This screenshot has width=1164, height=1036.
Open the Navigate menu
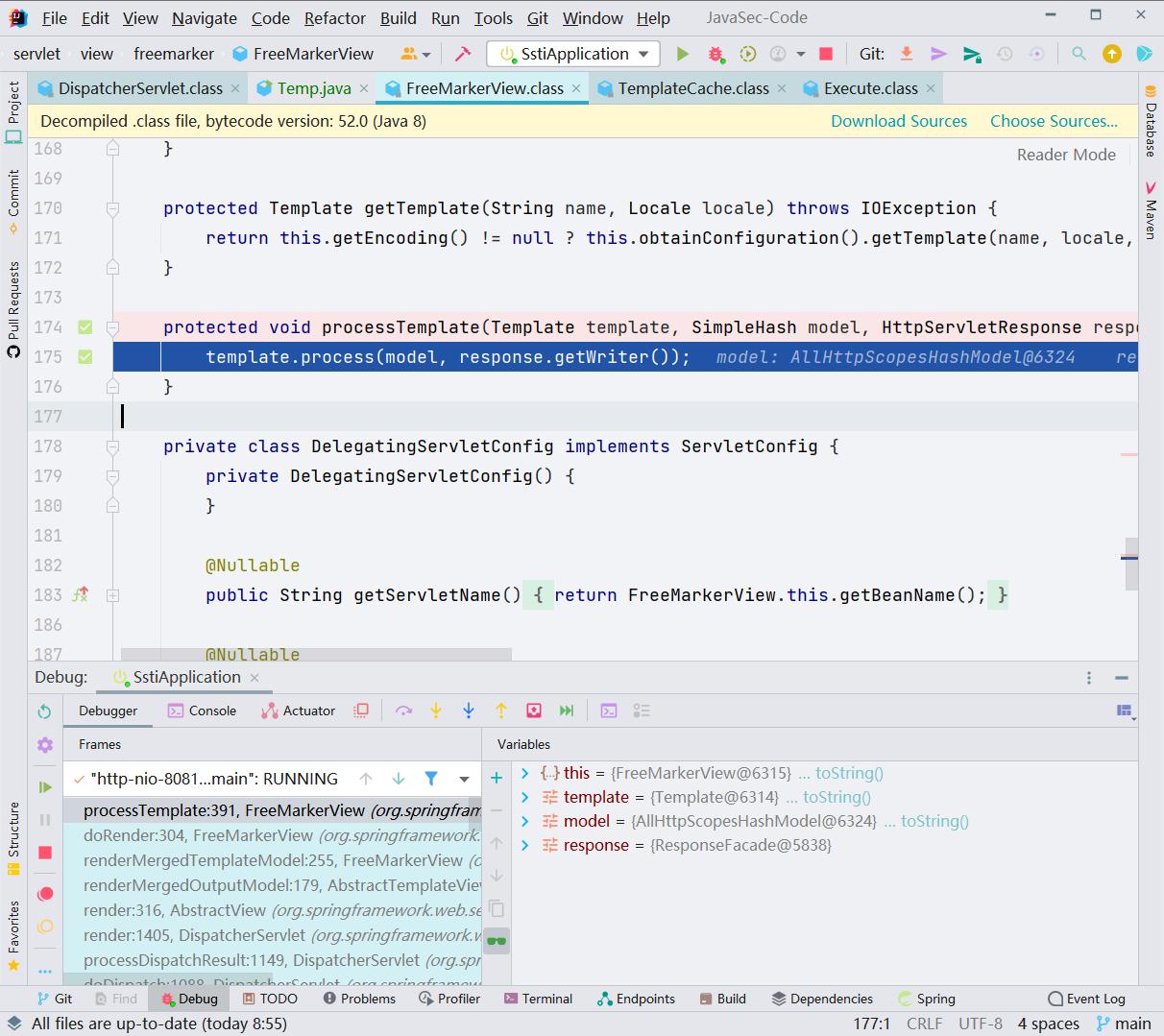[203, 17]
